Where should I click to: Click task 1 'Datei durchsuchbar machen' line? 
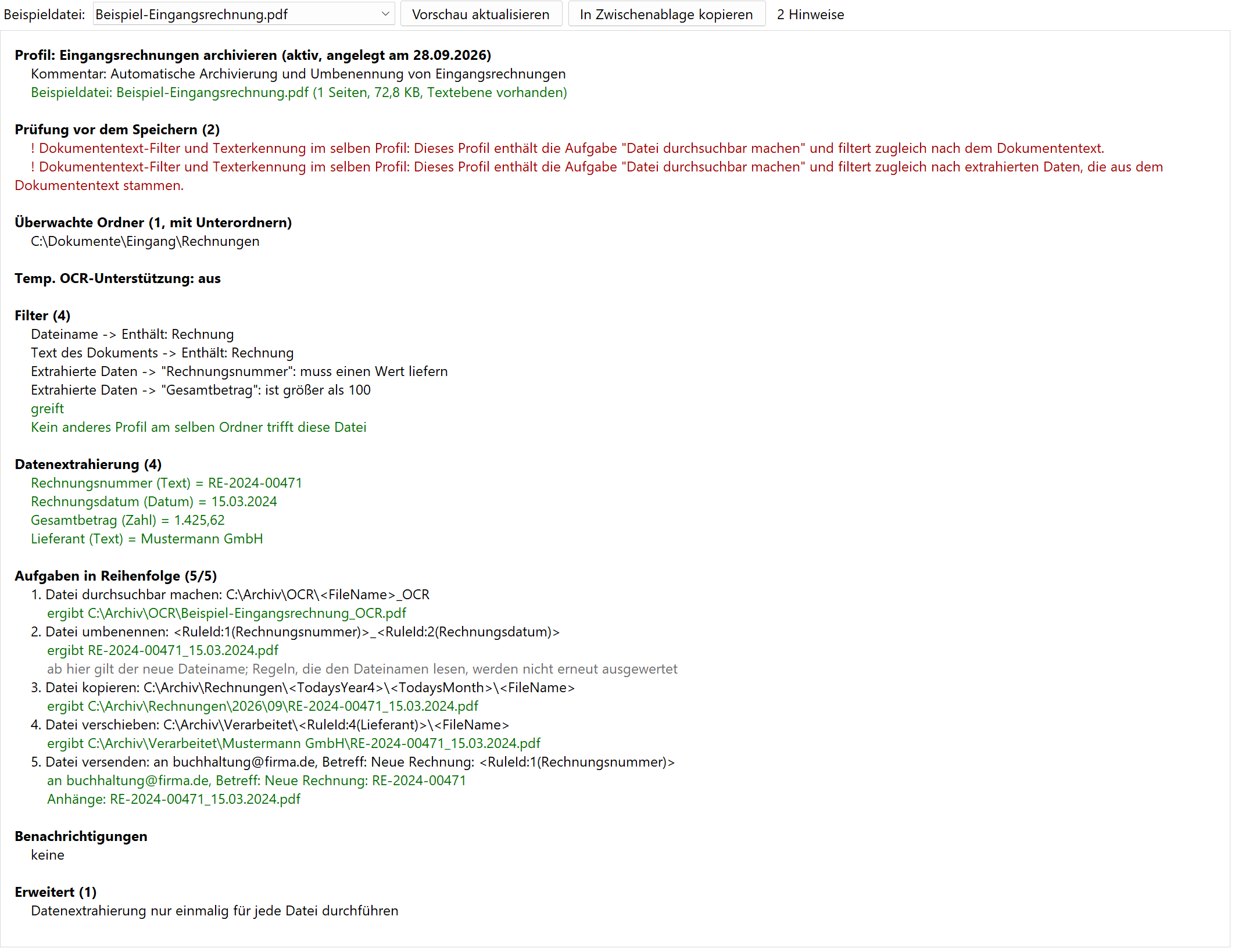pos(230,595)
